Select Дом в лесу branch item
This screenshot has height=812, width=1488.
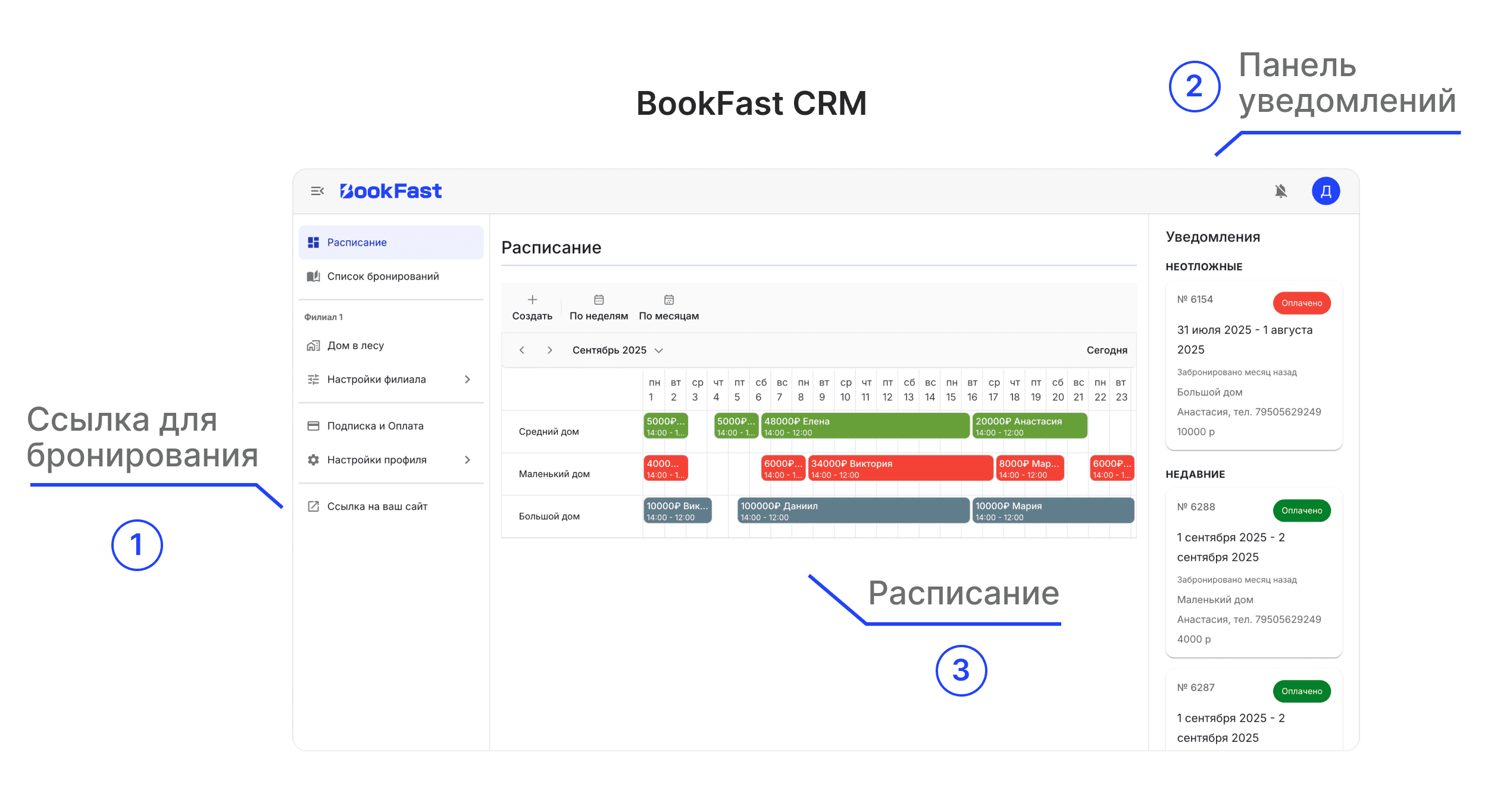point(355,346)
